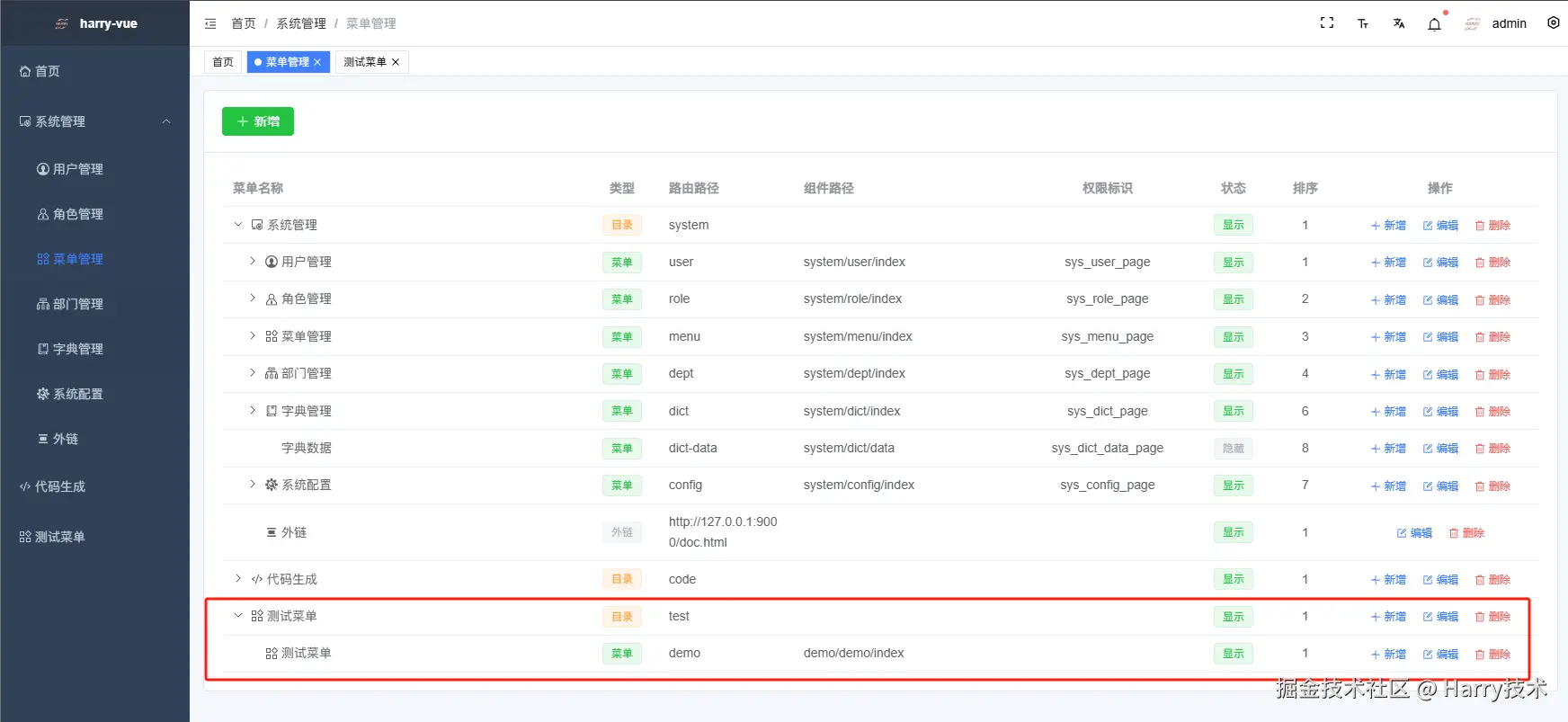Click admin username in header
Viewport: 1568px width, 722px height.
pos(1509,23)
